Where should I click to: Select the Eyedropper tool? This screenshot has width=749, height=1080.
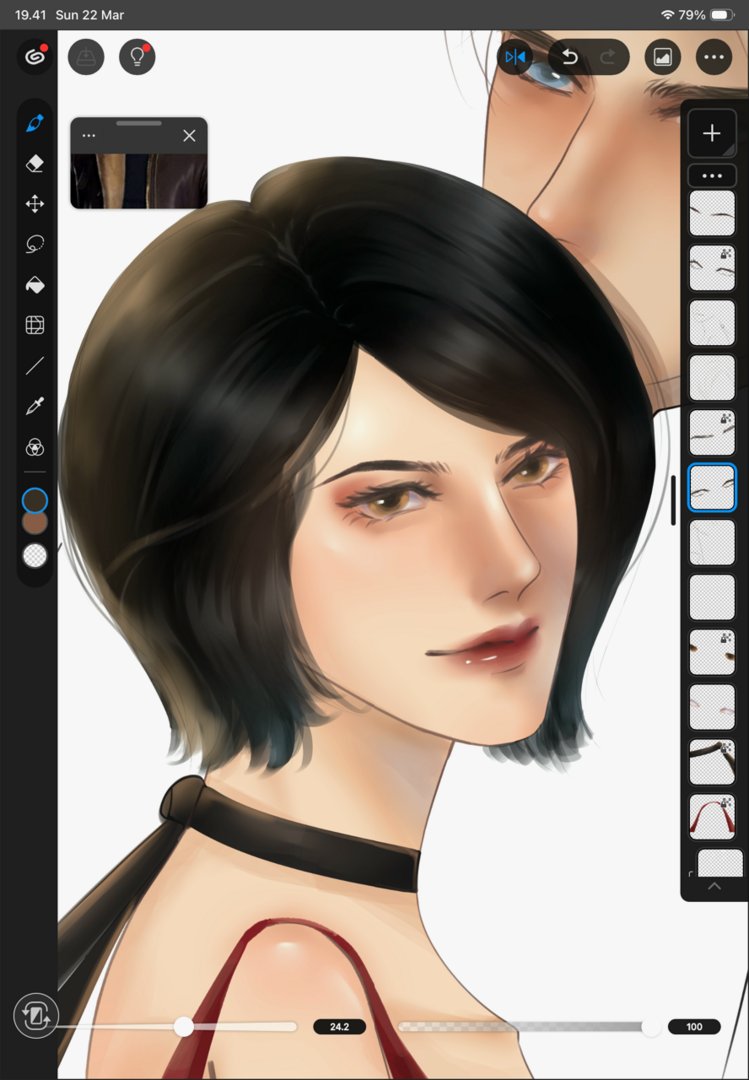click(x=34, y=406)
